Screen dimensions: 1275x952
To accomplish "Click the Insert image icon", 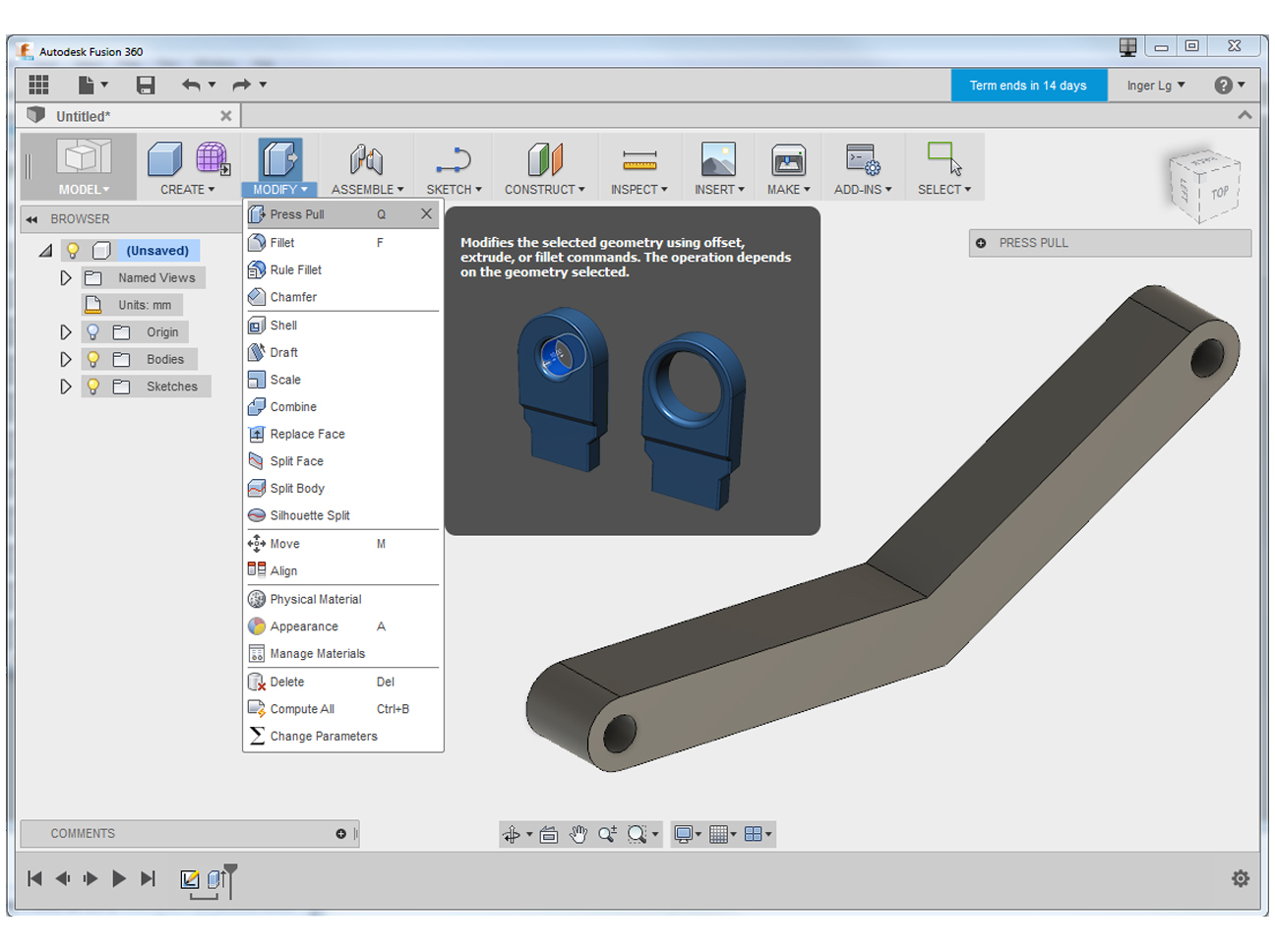I will click(x=718, y=158).
